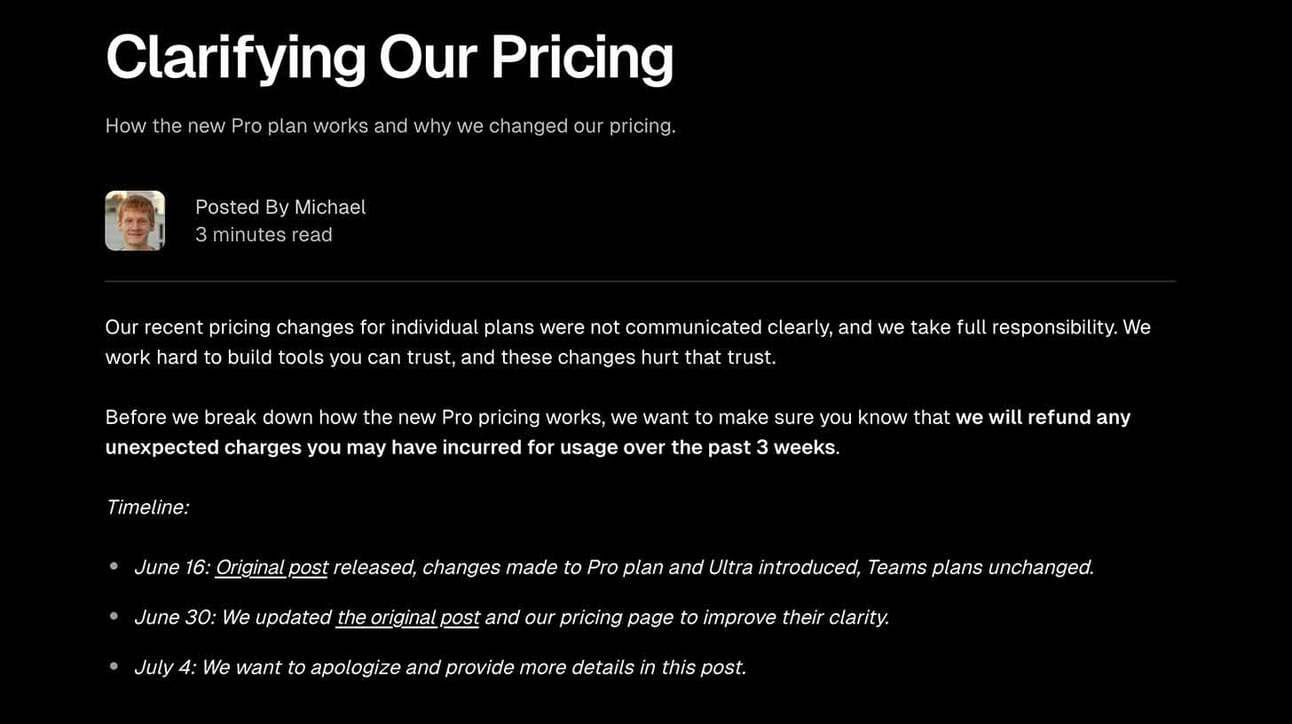Image resolution: width=1292 pixels, height=724 pixels.
Task: Follow "the original post" link in June 30 entry
Action: (x=408, y=617)
